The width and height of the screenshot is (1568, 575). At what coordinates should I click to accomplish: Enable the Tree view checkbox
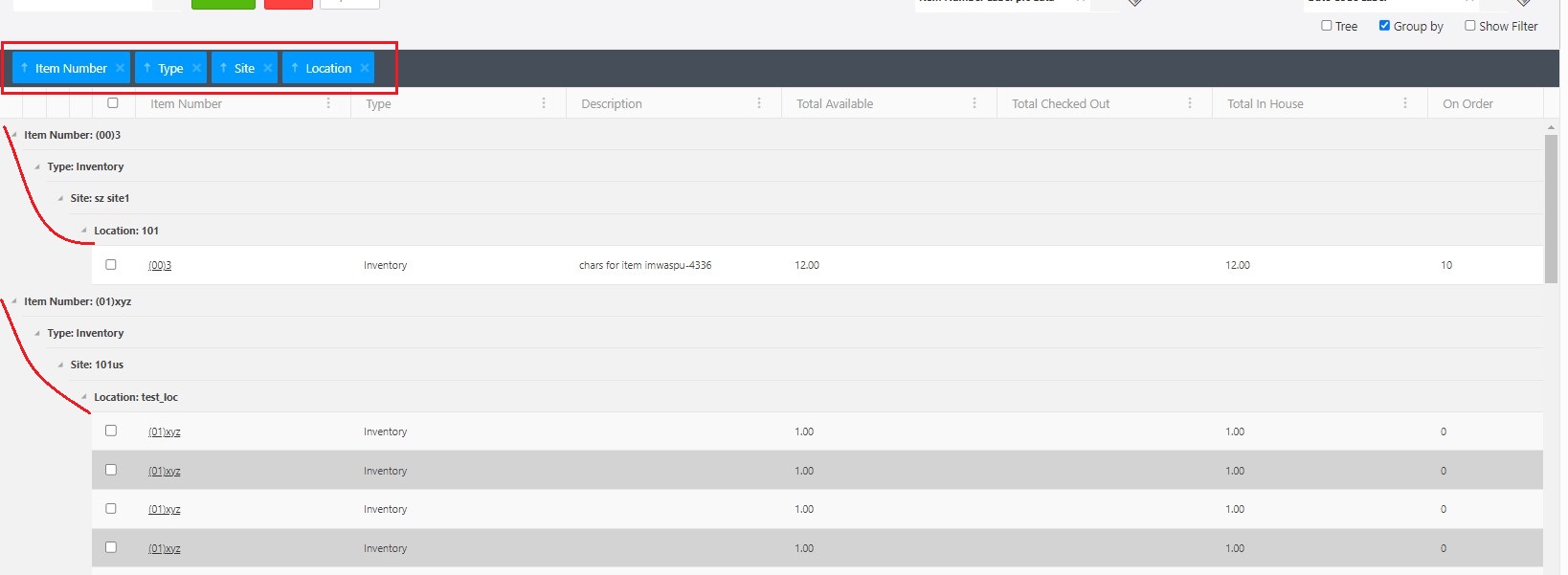pos(1327,26)
